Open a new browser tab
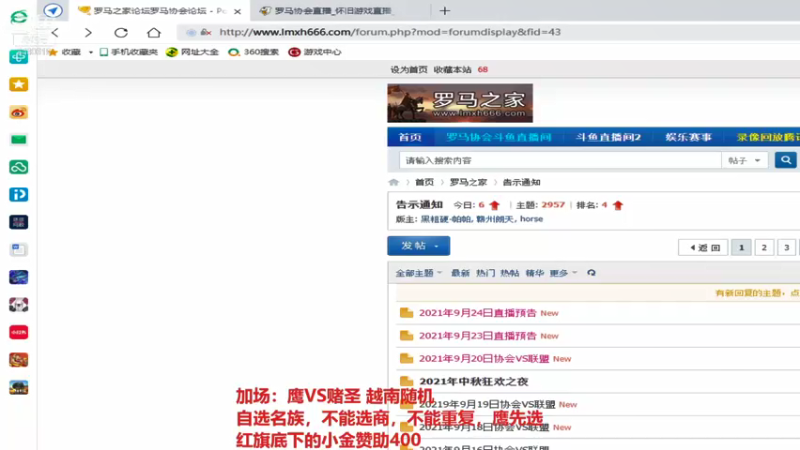This screenshot has height=450, width=800. [445, 11]
